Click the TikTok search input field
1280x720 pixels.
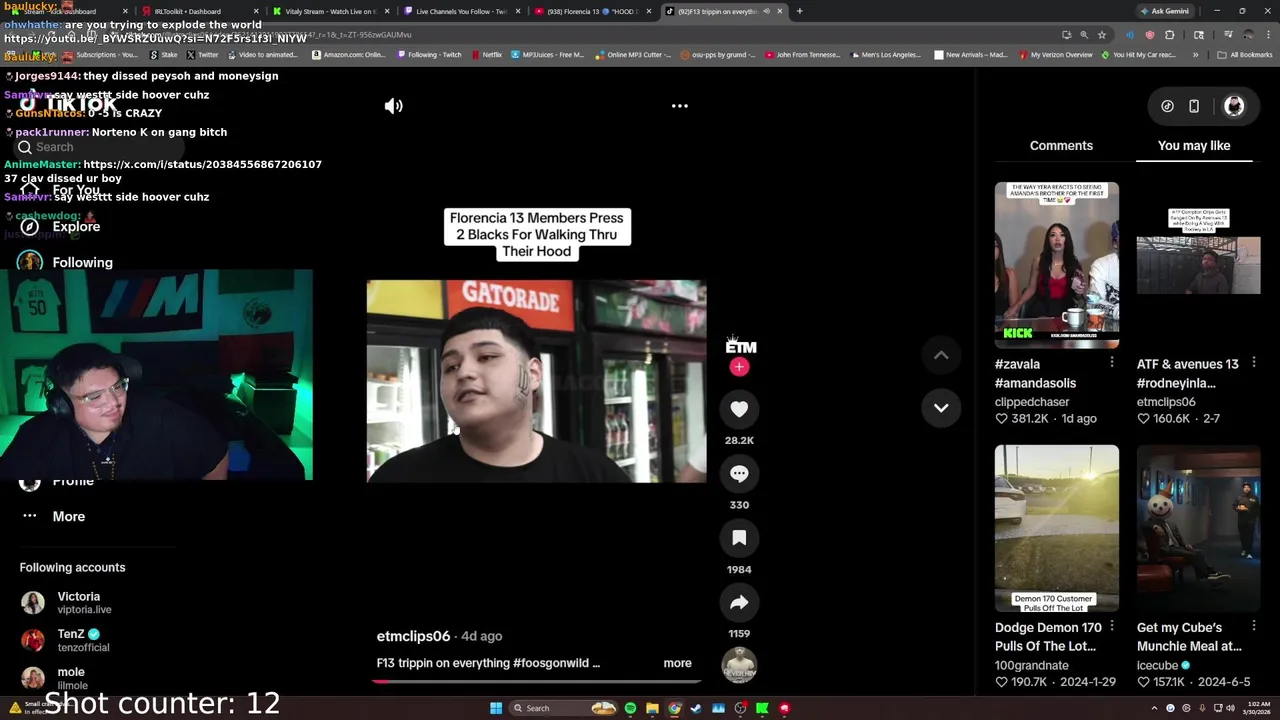100,147
